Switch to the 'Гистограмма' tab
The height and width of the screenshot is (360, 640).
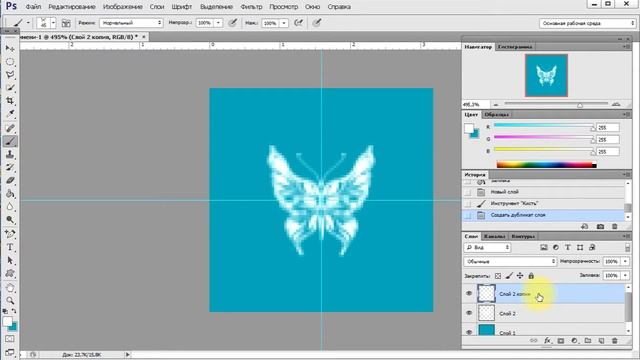(515, 47)
